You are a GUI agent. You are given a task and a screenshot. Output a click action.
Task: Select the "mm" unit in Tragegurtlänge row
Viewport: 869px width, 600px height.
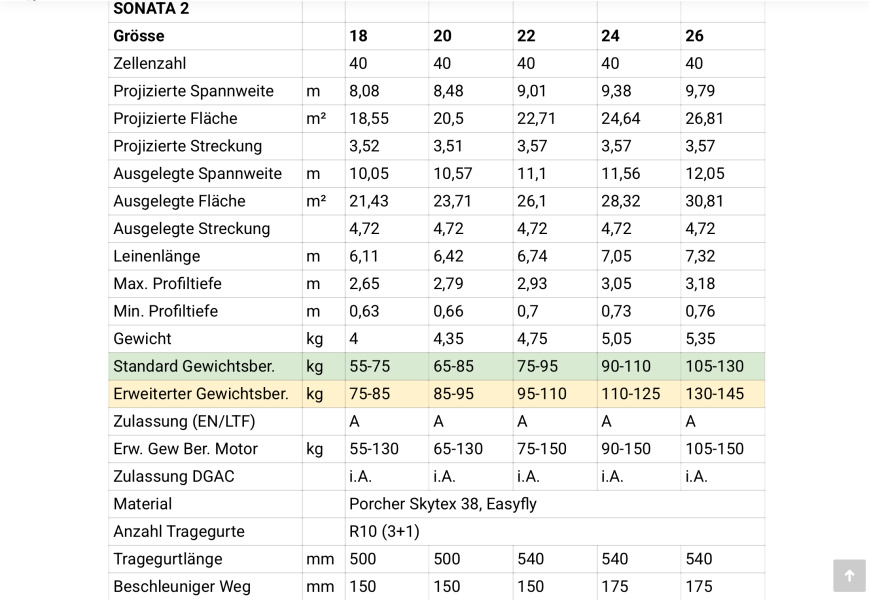(320, 559)
